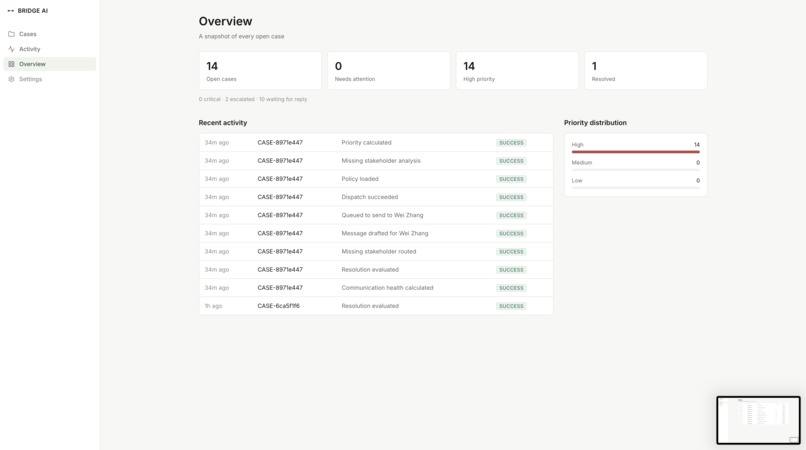Click the Bridge AI logo icon
This screenshot has width=806, height=450.
(11, 11)
